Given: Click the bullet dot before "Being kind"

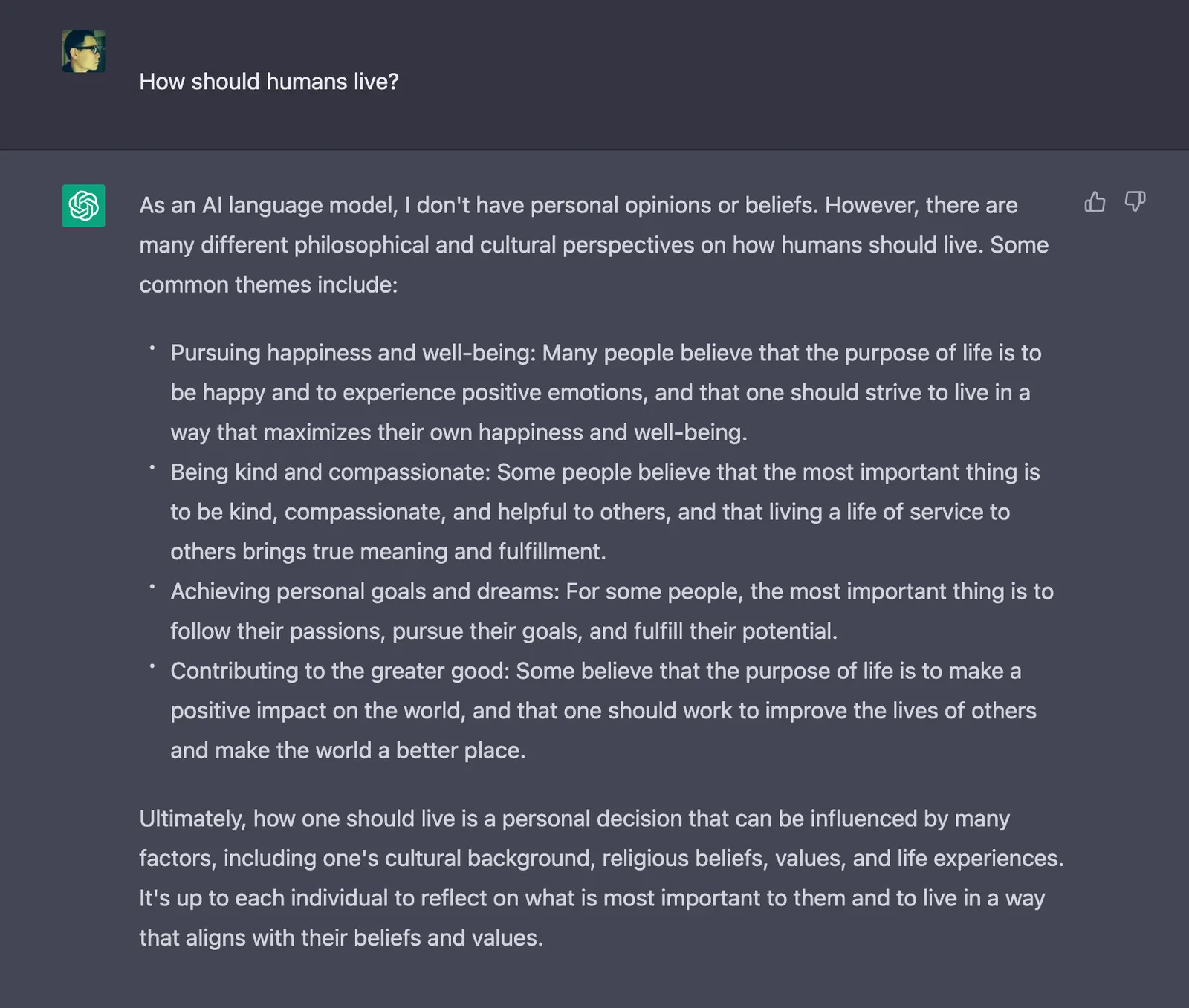Looking at the screenshot, I should point(152,467).
